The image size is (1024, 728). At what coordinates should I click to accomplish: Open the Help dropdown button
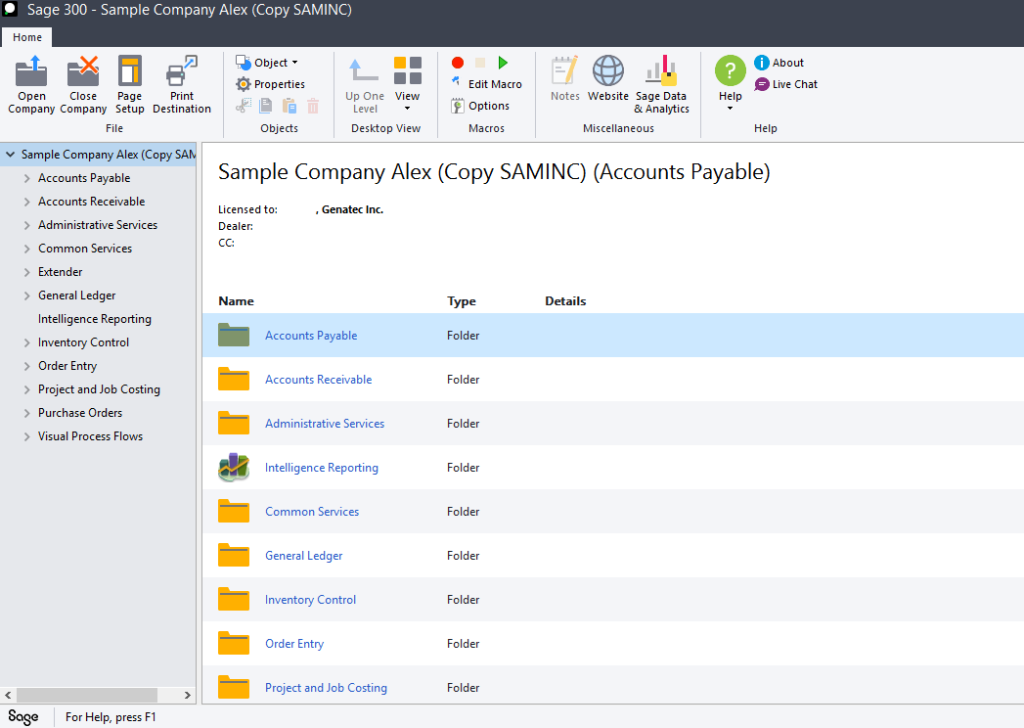730,85
